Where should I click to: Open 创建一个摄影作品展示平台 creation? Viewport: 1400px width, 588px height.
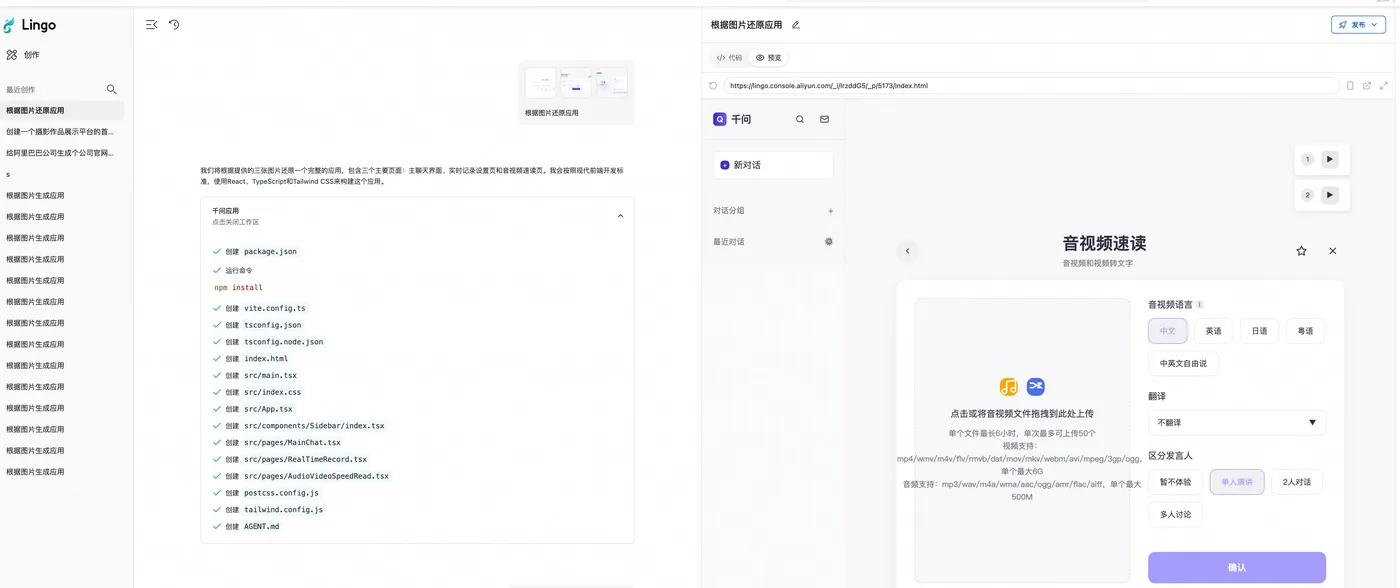click(x=62, y=132)
